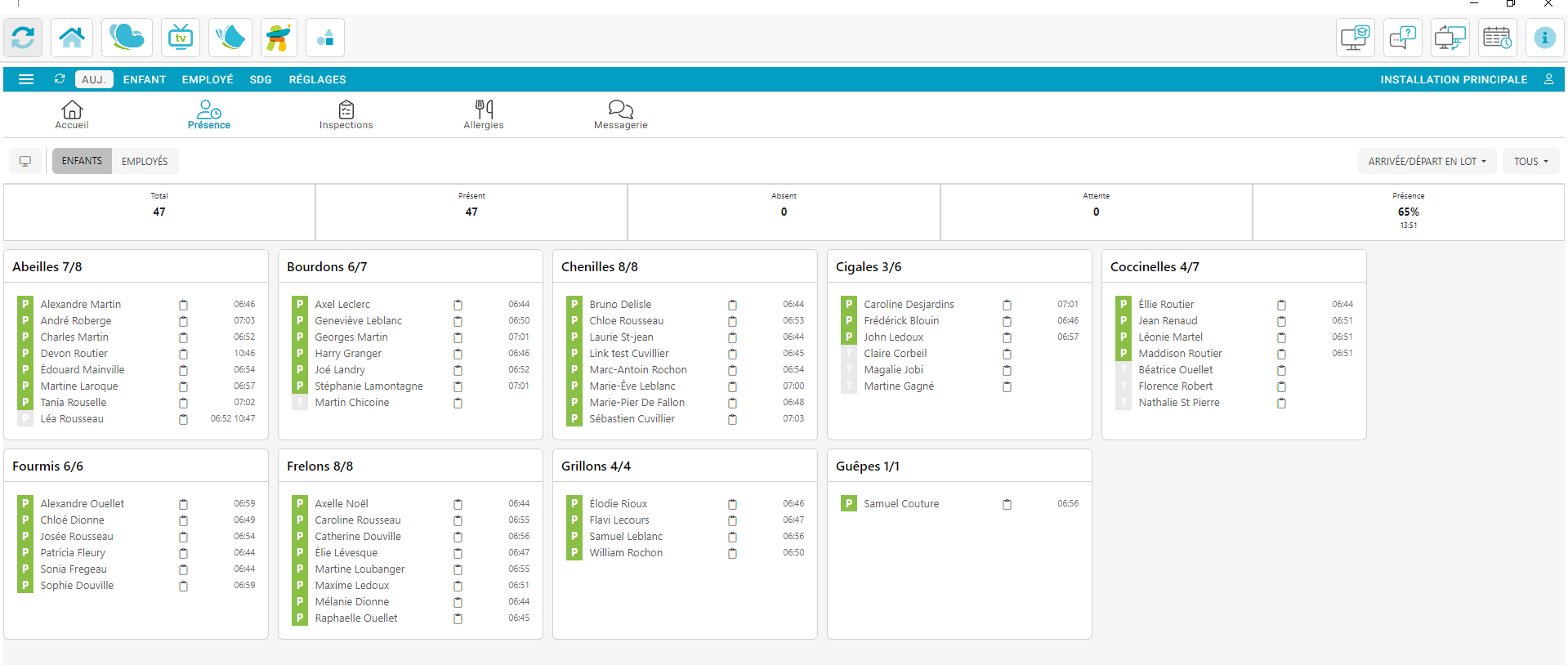Open the monitor with question bubble icon

[x=1403, y=38]
